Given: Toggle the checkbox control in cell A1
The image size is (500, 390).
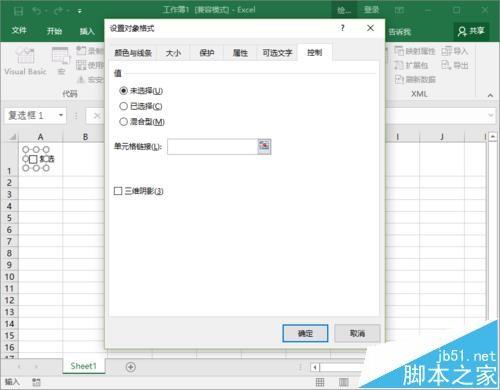Looking at the screenshot, I should (x=33, y=159).
